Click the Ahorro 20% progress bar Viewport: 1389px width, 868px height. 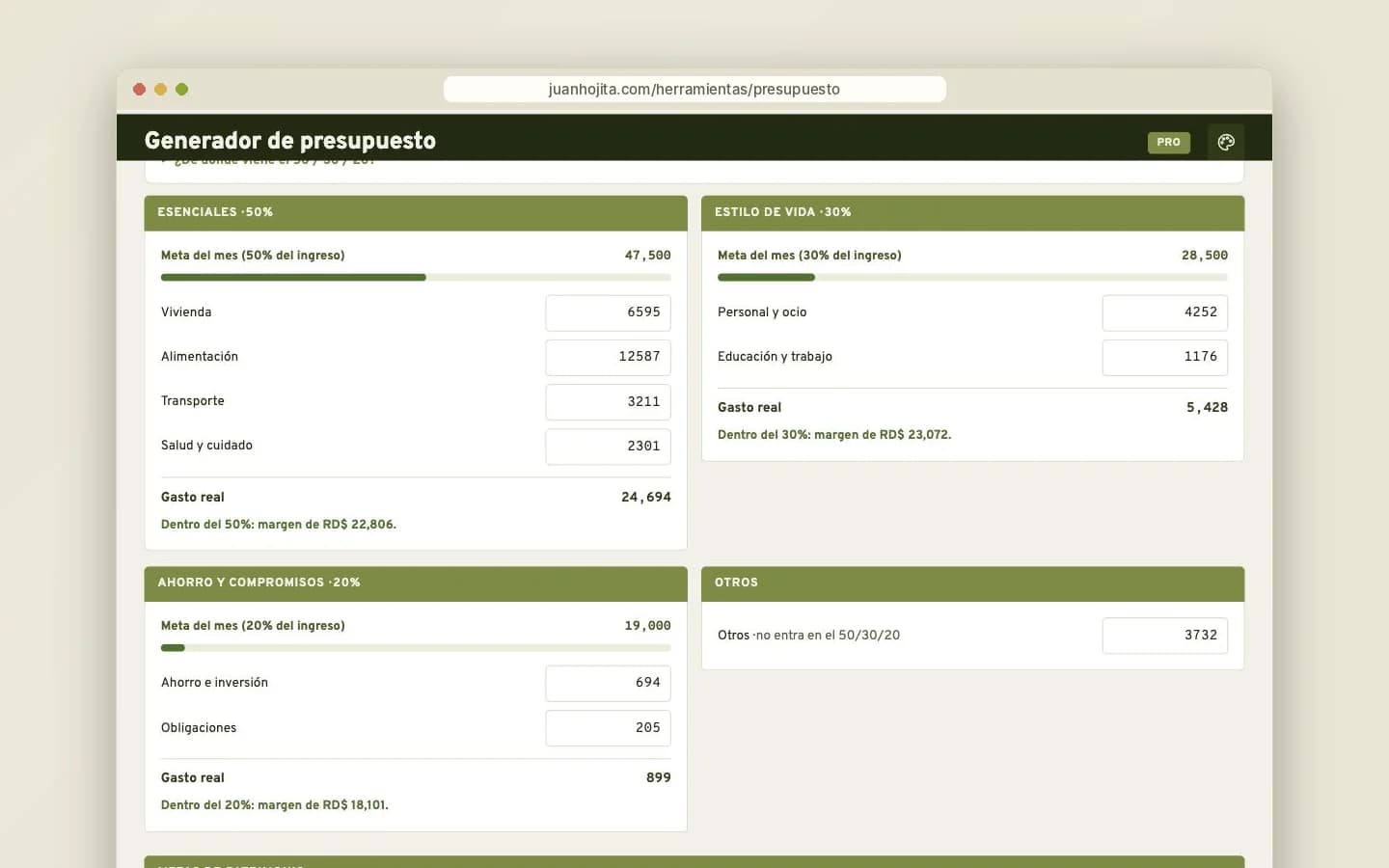[416, 648]
